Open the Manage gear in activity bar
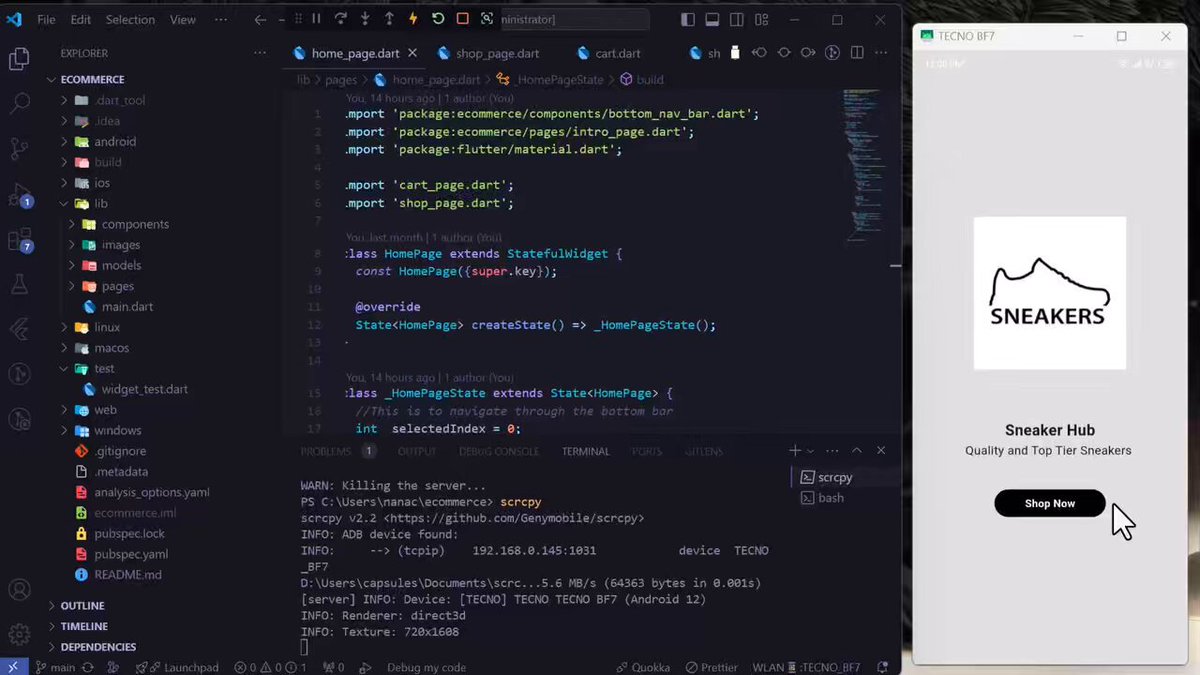This screenshot has width=1200, height=675. pyautogui.click(x=19, y=634)
